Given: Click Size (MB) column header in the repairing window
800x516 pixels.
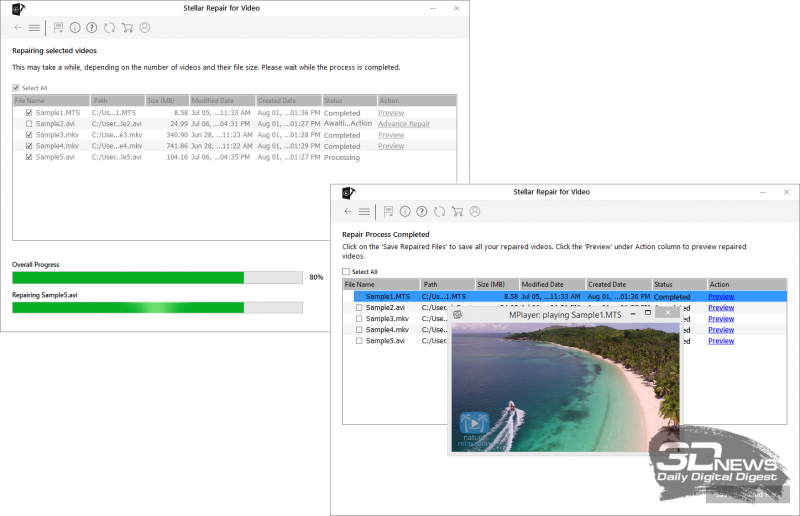Looking at the screenshot, I should coord(167,101).
